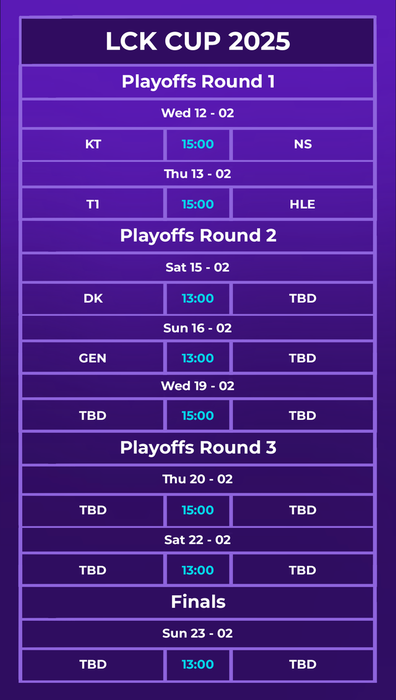396x700 pixels.
Task: Select the T1 team cell
Action: 93,204
